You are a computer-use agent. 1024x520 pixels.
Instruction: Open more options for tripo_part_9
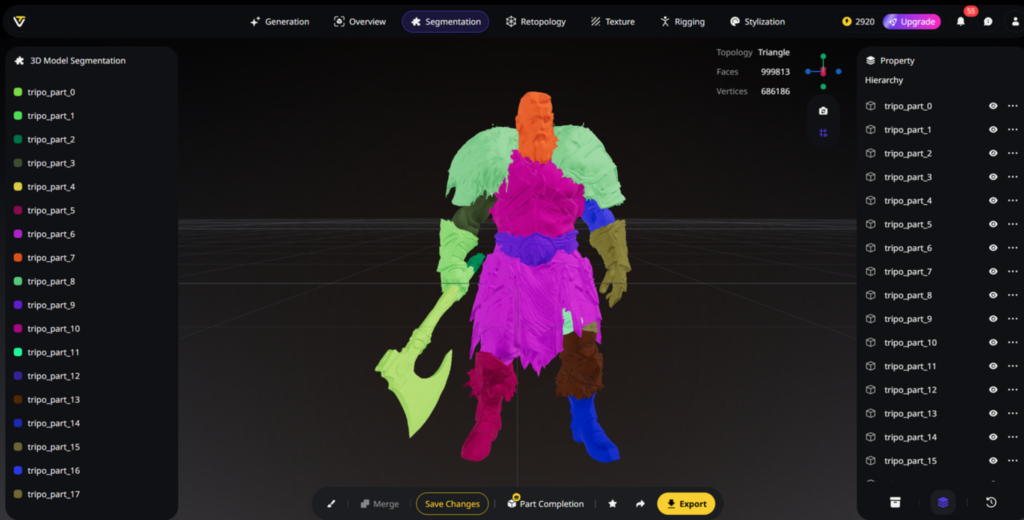pyautogui.click(x=1013, y=319)
